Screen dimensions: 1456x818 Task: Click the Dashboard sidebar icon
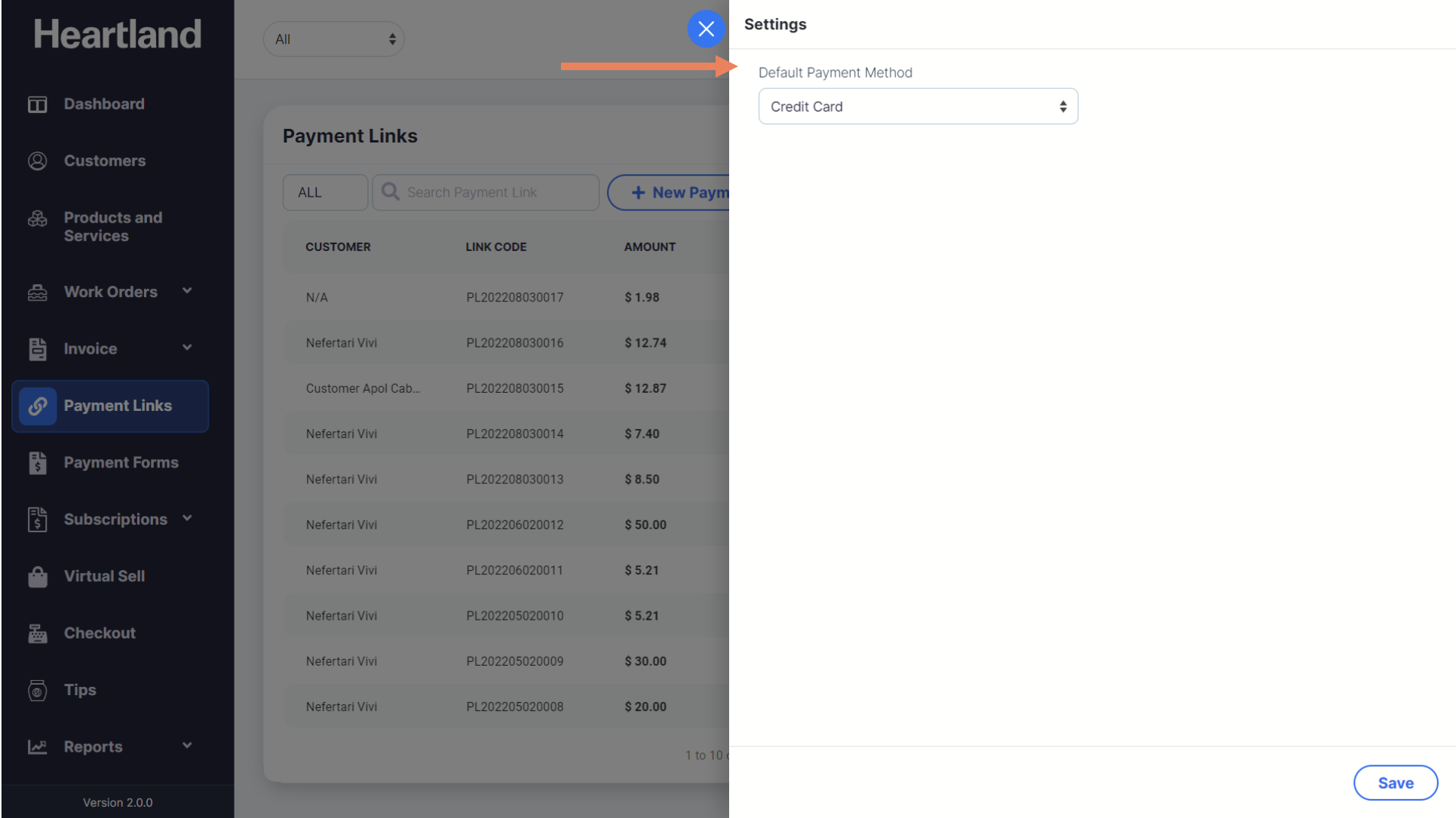tap(37, 104)
